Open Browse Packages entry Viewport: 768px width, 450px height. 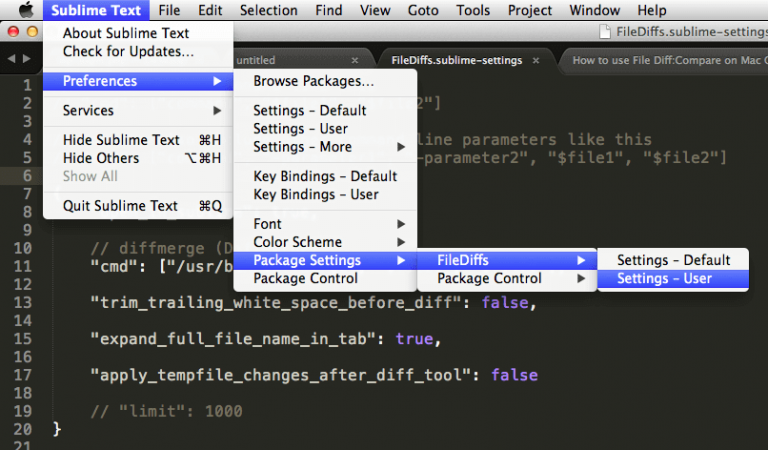313,80
